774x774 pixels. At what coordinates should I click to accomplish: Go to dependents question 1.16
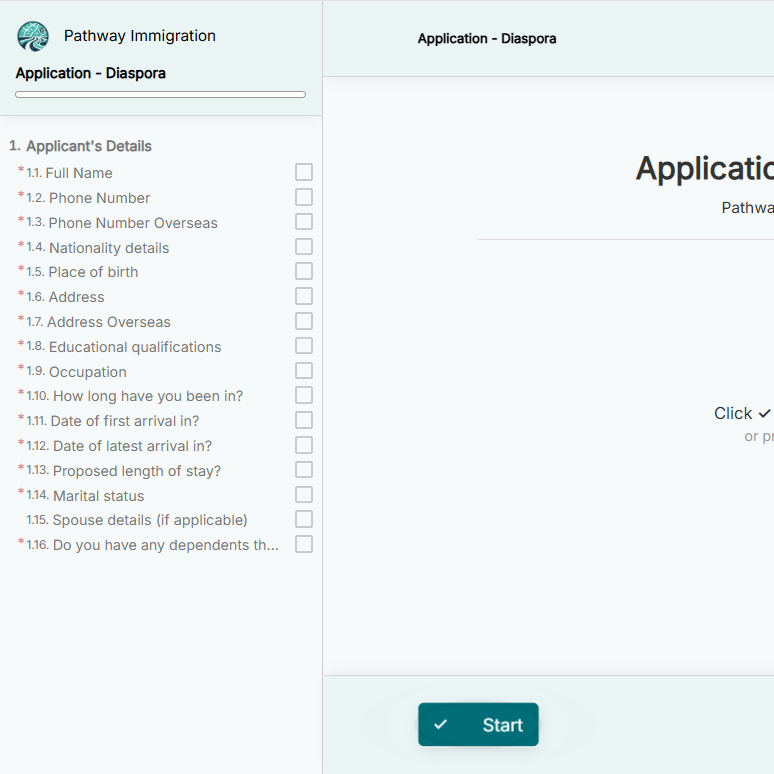tap(165, 545)
